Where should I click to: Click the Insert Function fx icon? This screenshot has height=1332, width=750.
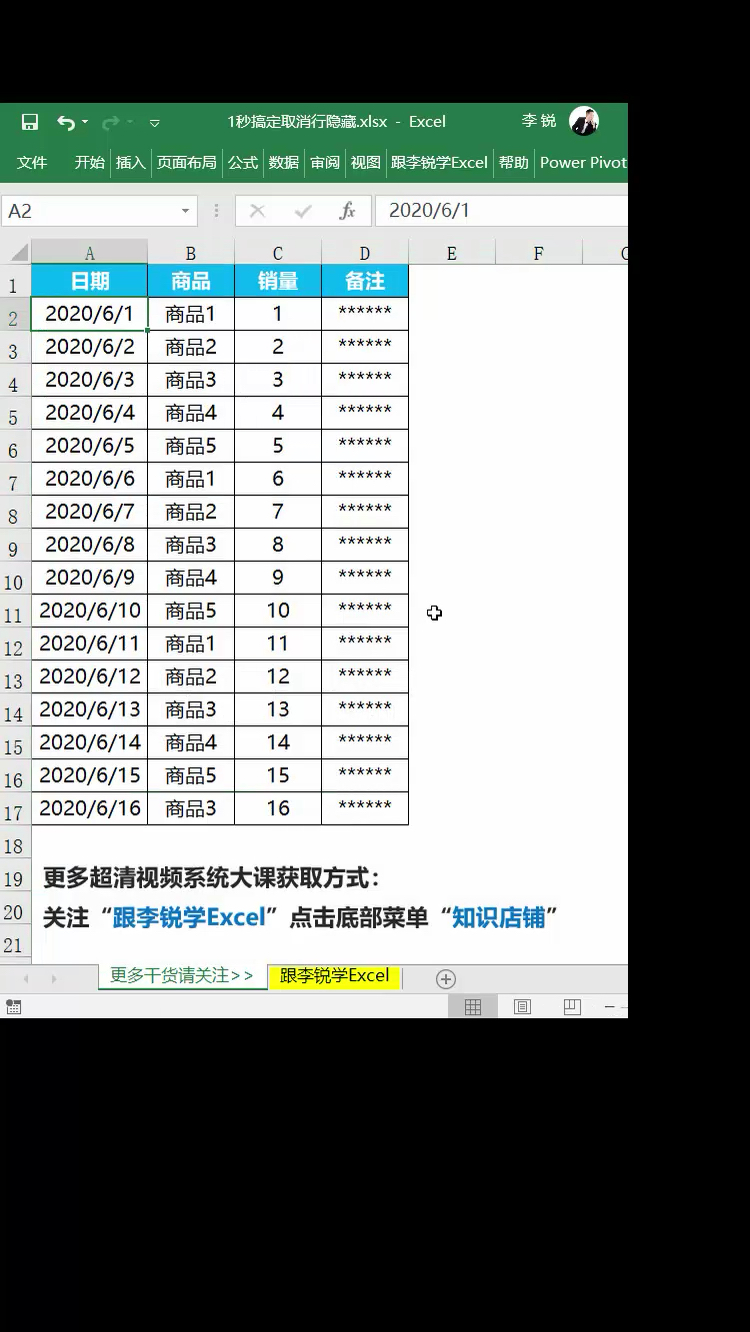(347, 211)
